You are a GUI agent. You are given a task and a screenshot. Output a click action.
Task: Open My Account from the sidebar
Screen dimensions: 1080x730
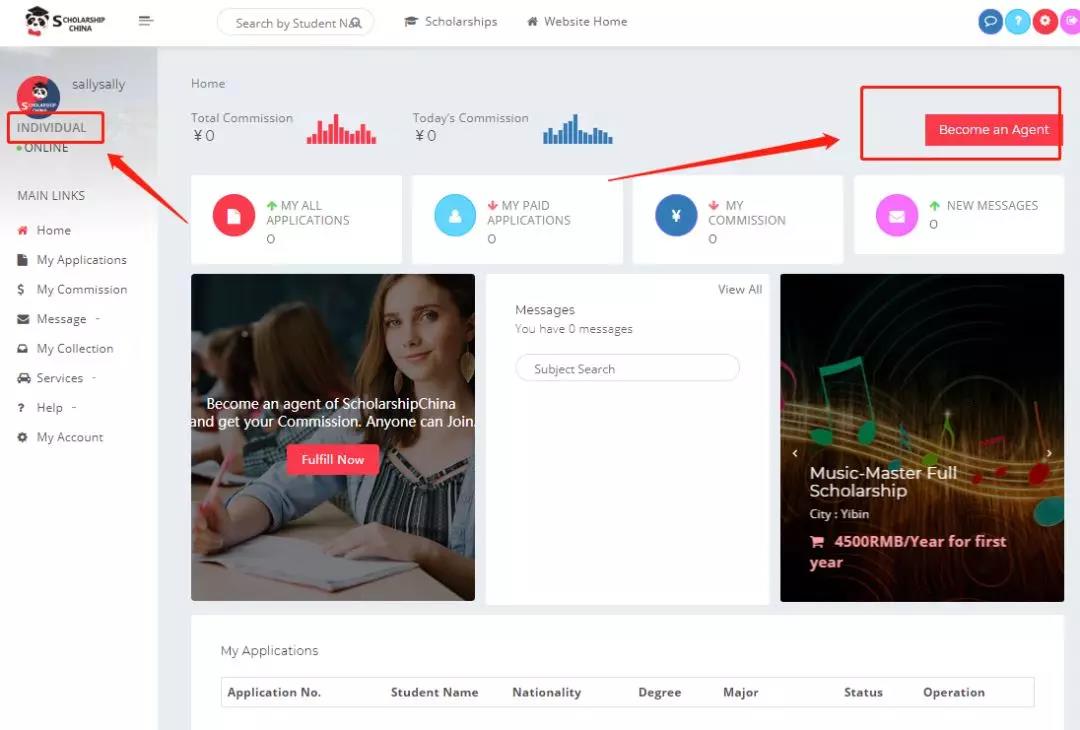(61, 437)
